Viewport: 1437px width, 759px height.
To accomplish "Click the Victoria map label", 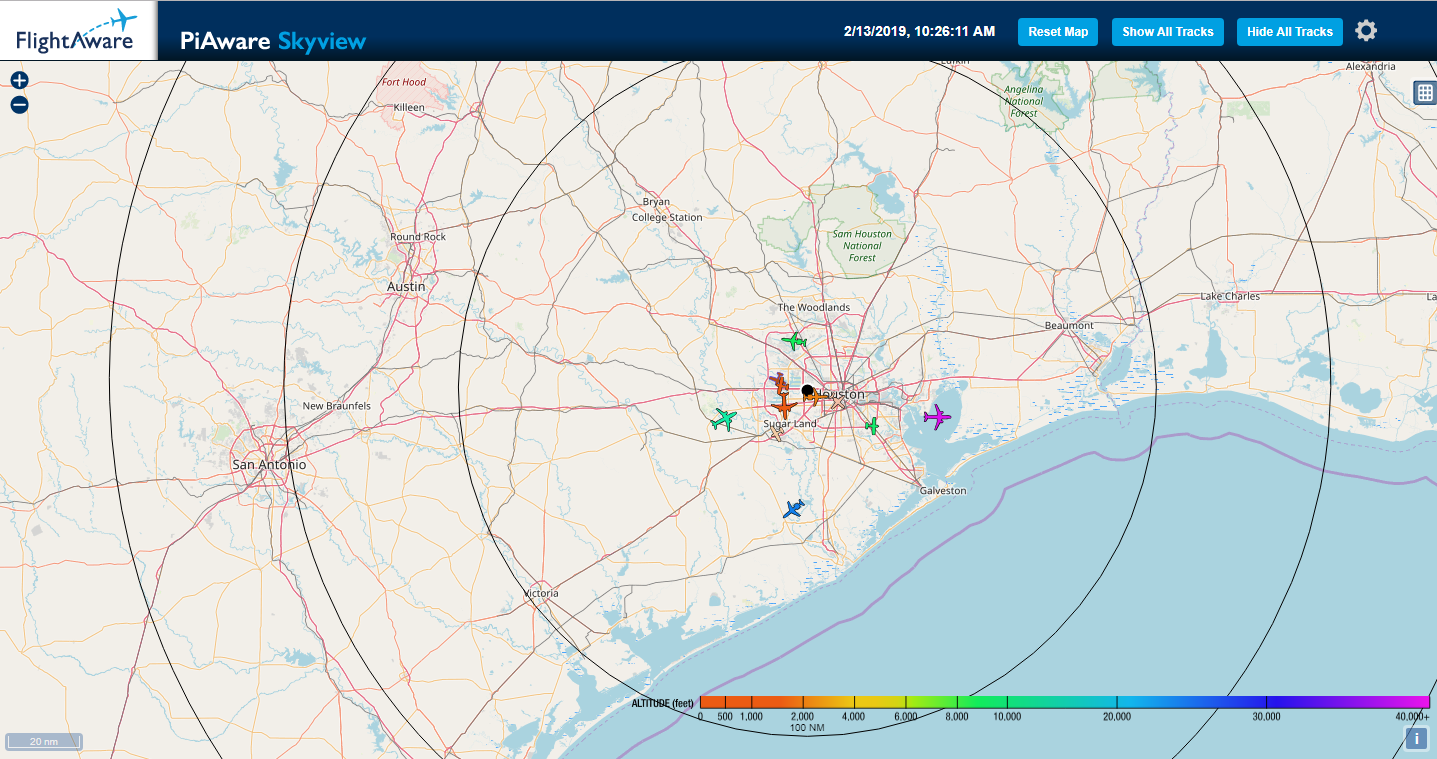I will coord(541,593).
